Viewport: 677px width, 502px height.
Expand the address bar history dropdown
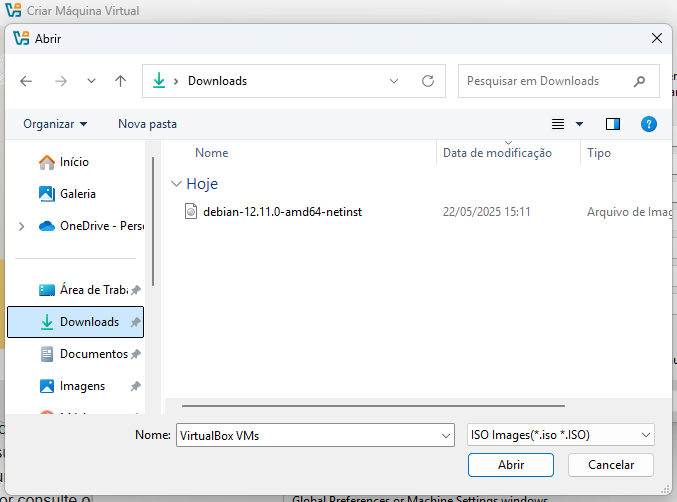click(x=394, y=81)
